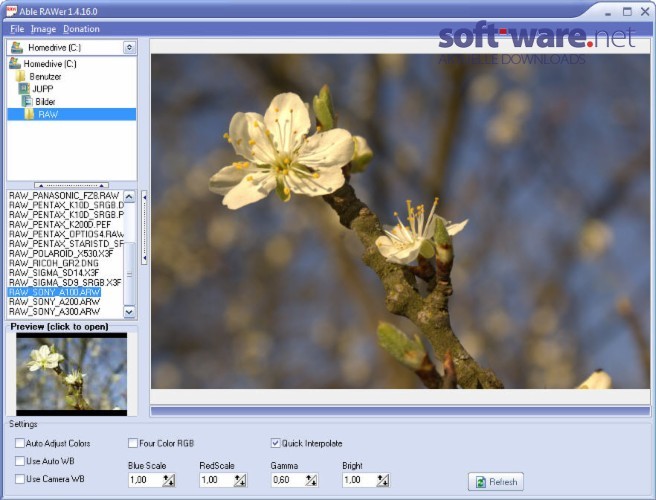Click file list scroll down arrow
This screenshot has width=656, height=500.
pos(129,312)
